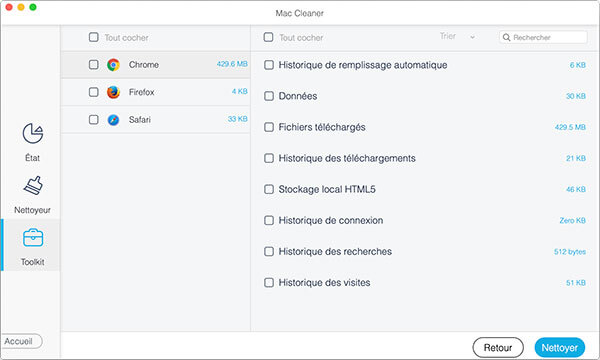Click the Zero KB size value
The image size is (600, 360).
pyautogui.click(x=572, y=220)
